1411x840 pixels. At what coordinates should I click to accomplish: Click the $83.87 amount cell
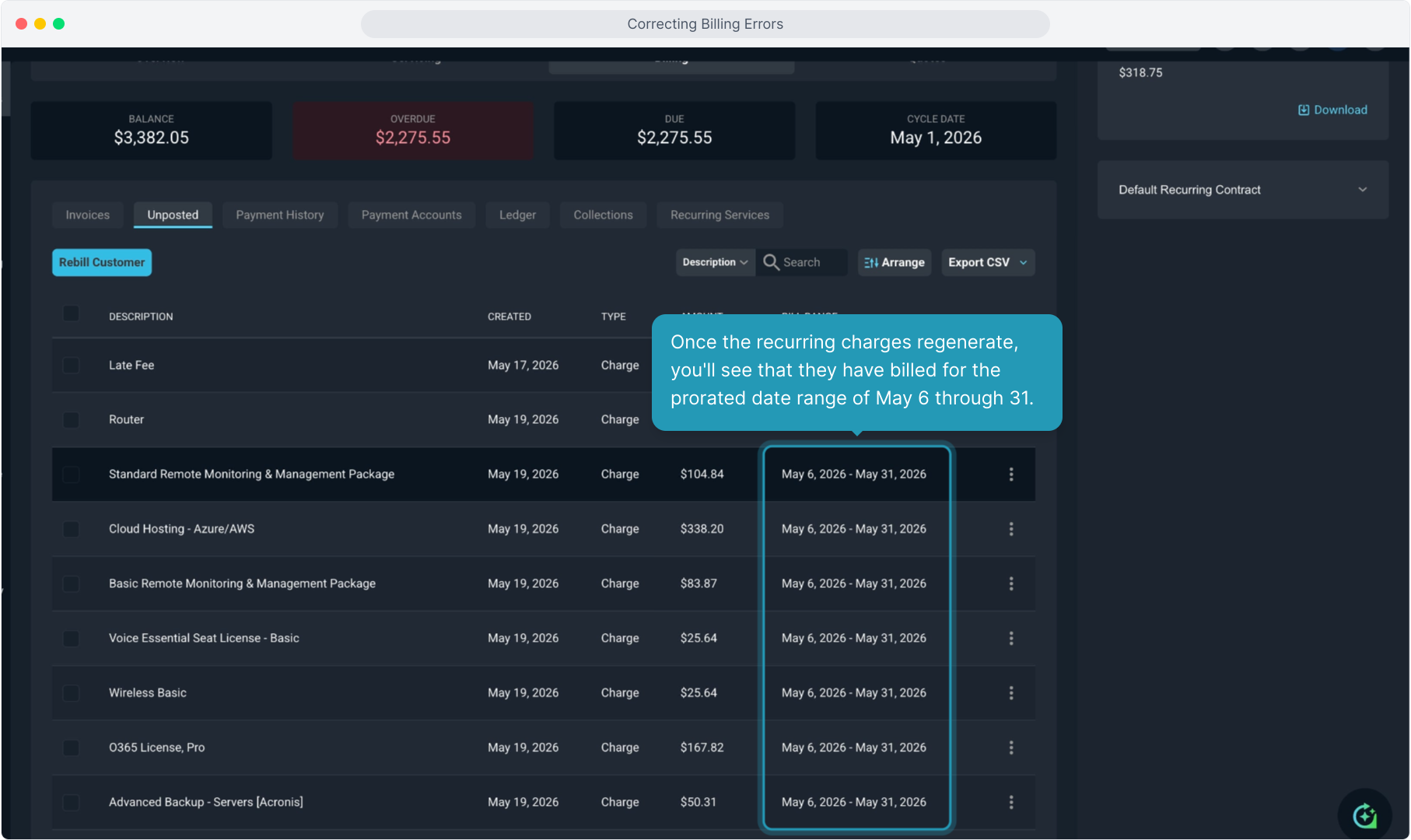tap(698, 583)
